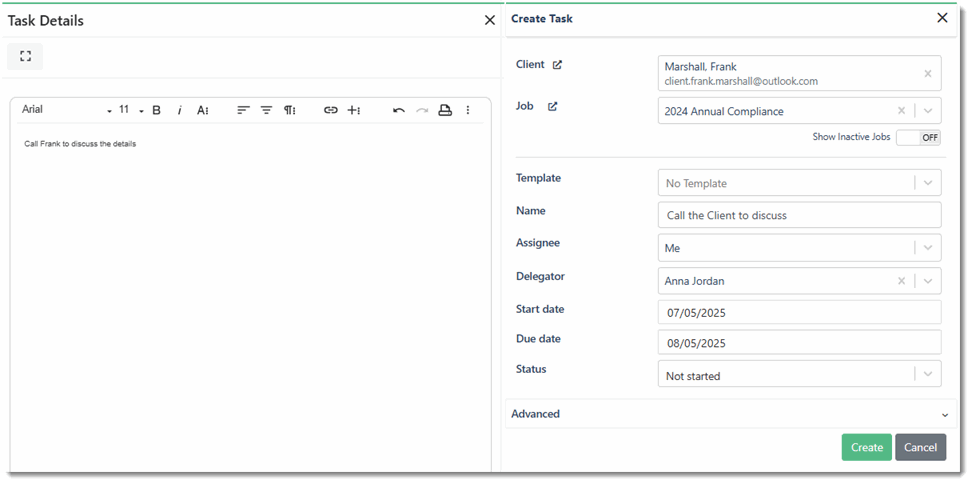Open paragraph format options
972x484 pixels.
(x=289, y=110)
